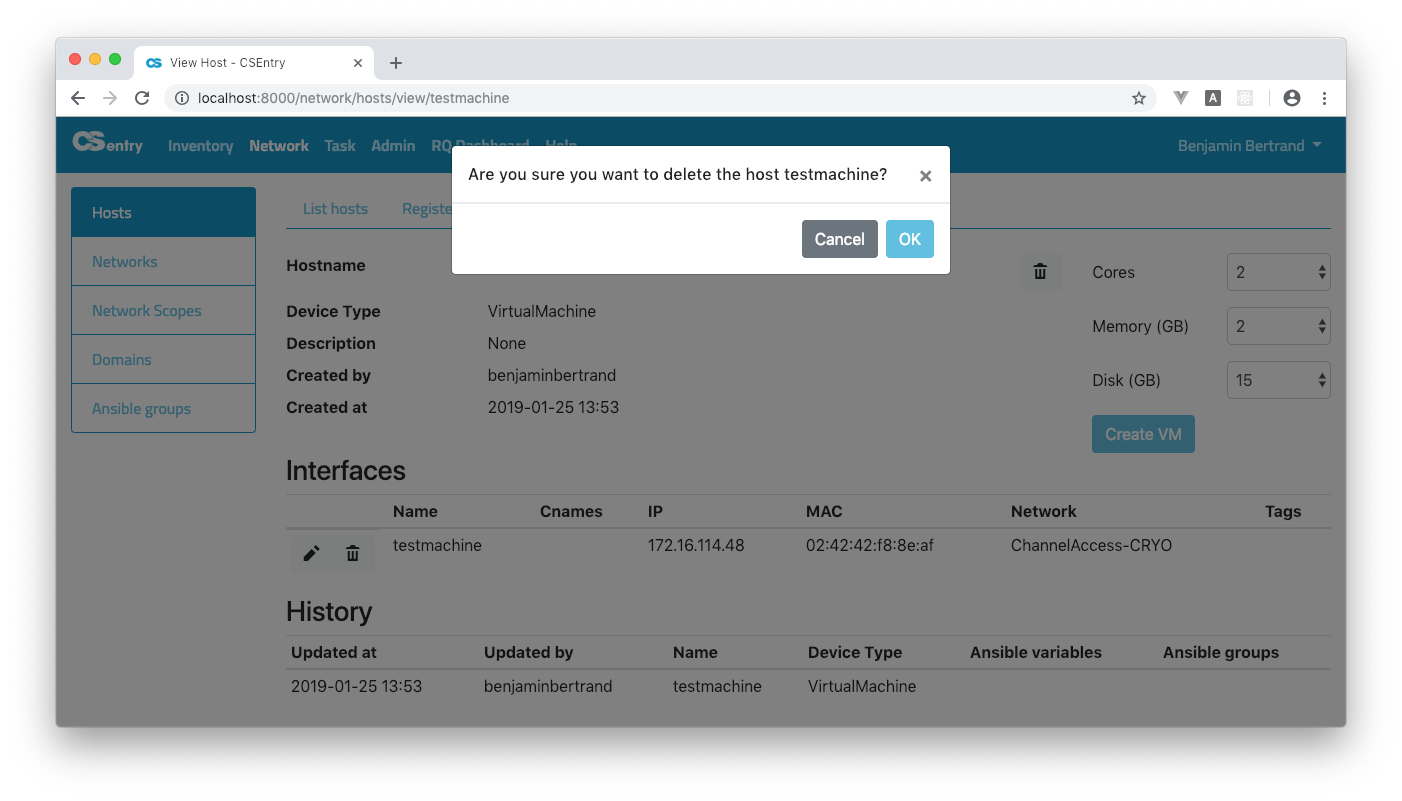Screen dimensions: 1402x801
Task: Click the browser reload icon
Action: click(x=142, y=98)
